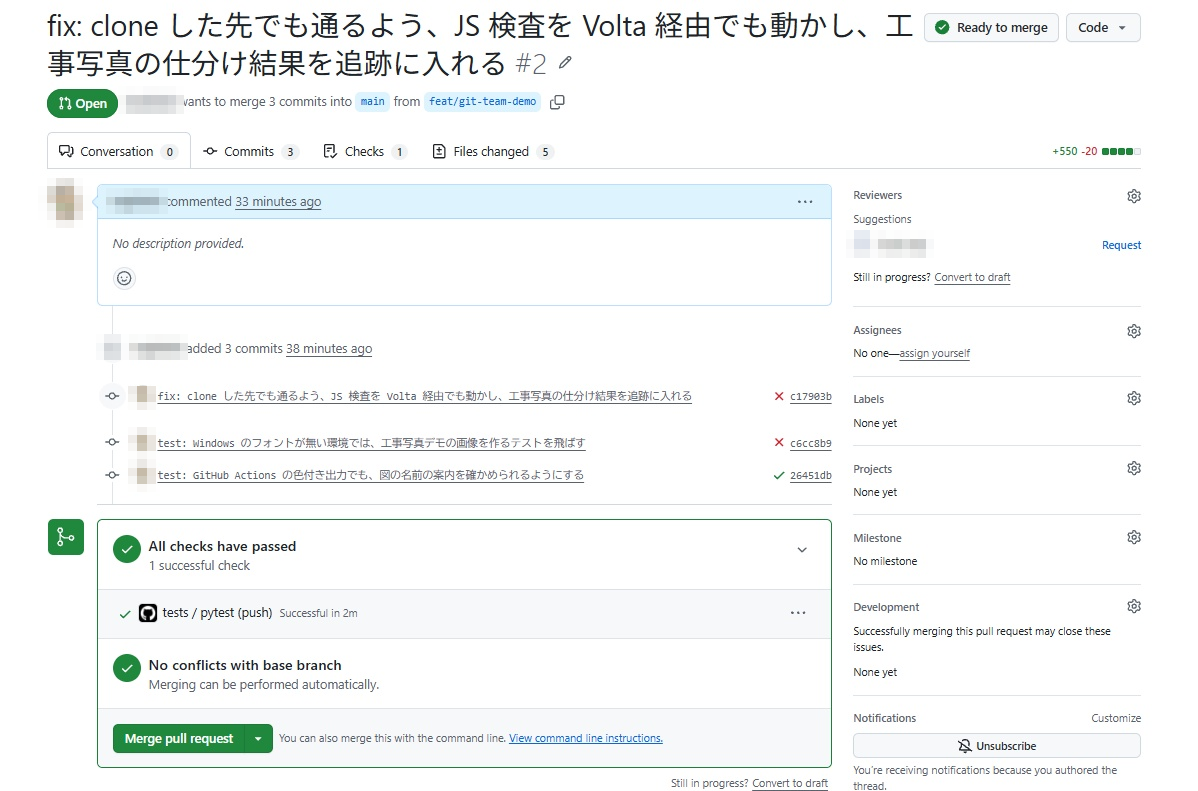Open the Code dropdown button
Screen dimensions: 1198x791
click(1102, 28)
